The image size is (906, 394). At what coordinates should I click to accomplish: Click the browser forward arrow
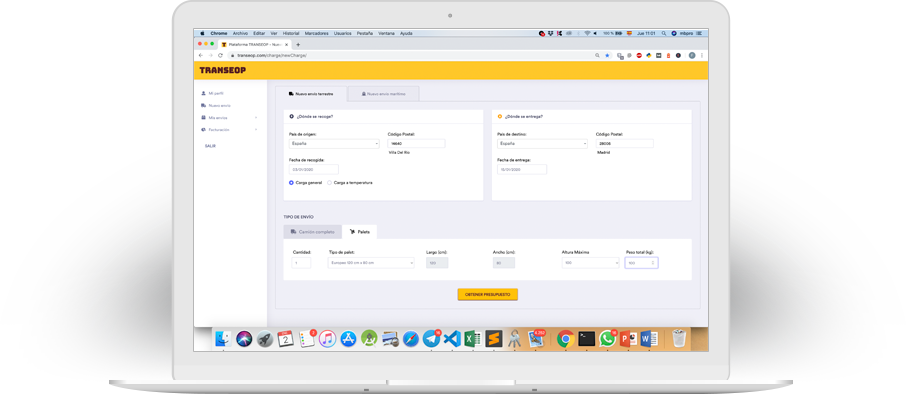pyautogui.click(x=210, y=55)
